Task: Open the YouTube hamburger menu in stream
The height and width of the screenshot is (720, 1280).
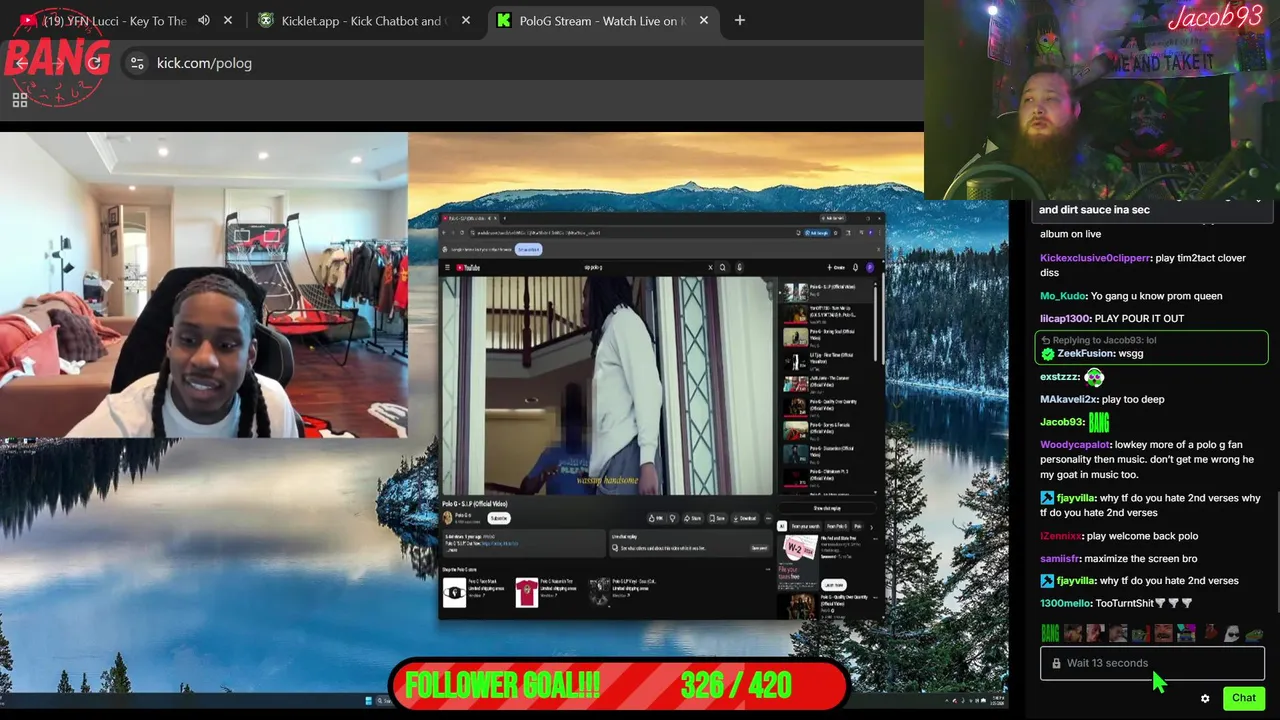Action: click(x=447, y=267)
